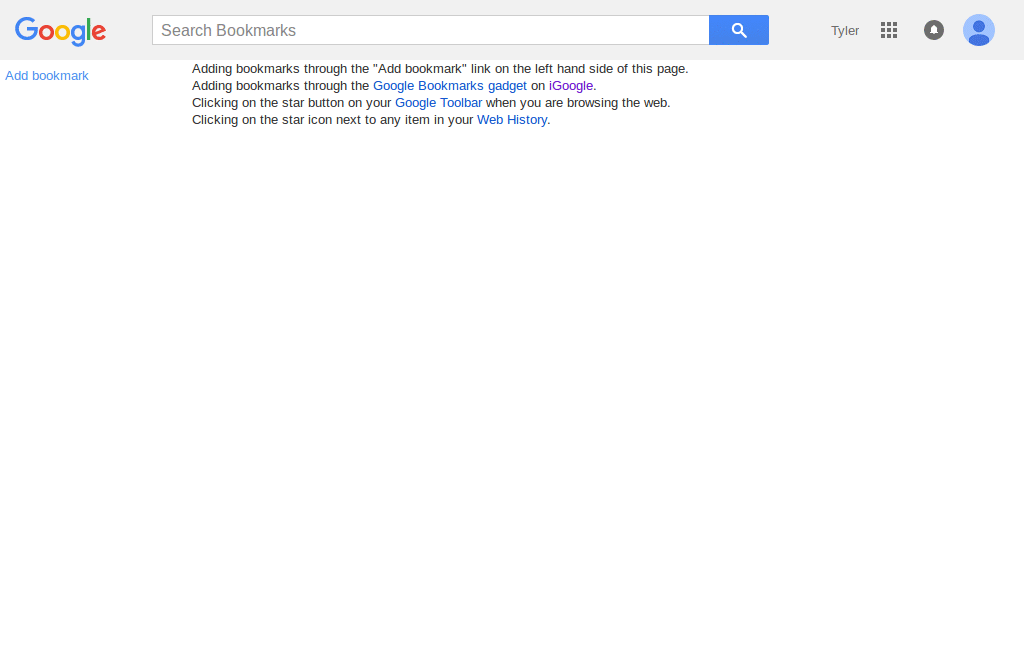Open the account profile avatar
The height and width of the screenshot is (645, 1024).
[979, 30]
